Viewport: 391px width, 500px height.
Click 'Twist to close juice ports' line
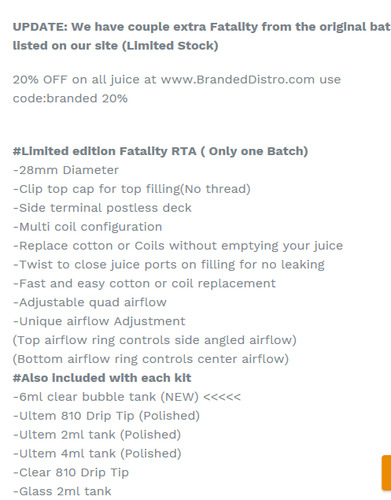coord(168,265)
